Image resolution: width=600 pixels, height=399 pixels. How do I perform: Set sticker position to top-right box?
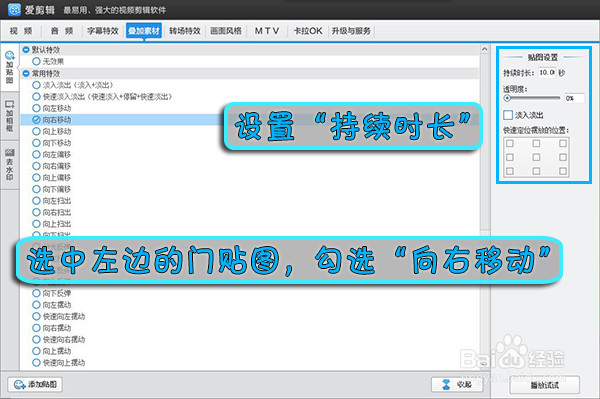point(562,143)
